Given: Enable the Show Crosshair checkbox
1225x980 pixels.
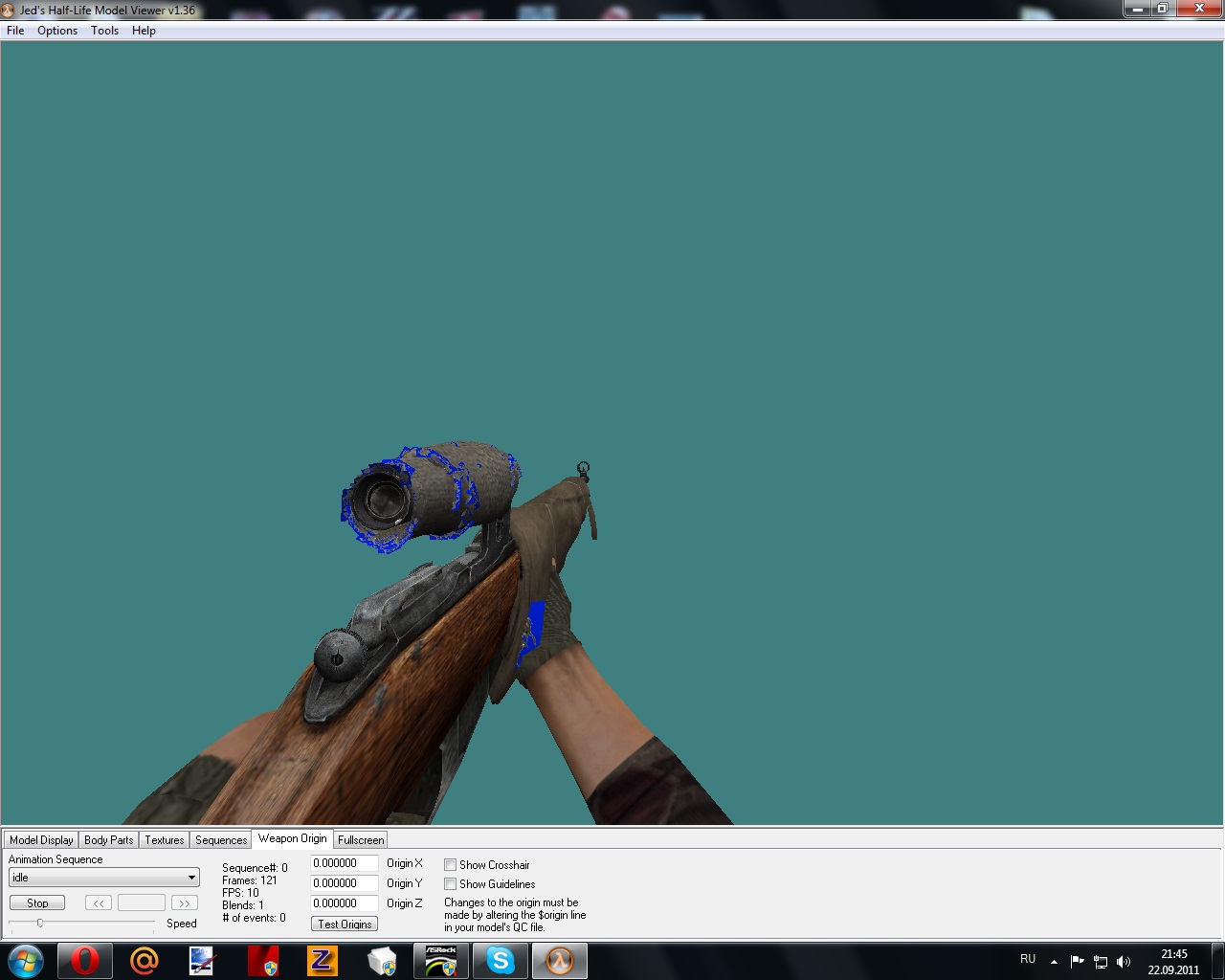Looking at the screenshot, I should tap(450, 865).
